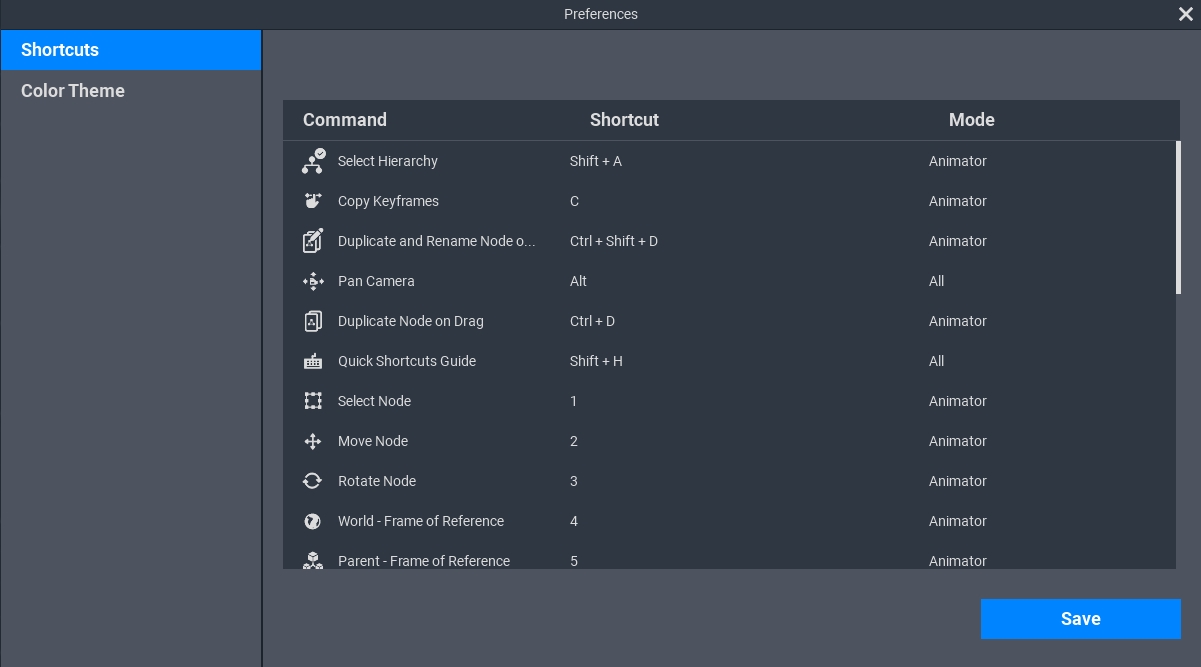
Task: Open the Shortcuts preferences tab
Action: (x=130, y=50)
